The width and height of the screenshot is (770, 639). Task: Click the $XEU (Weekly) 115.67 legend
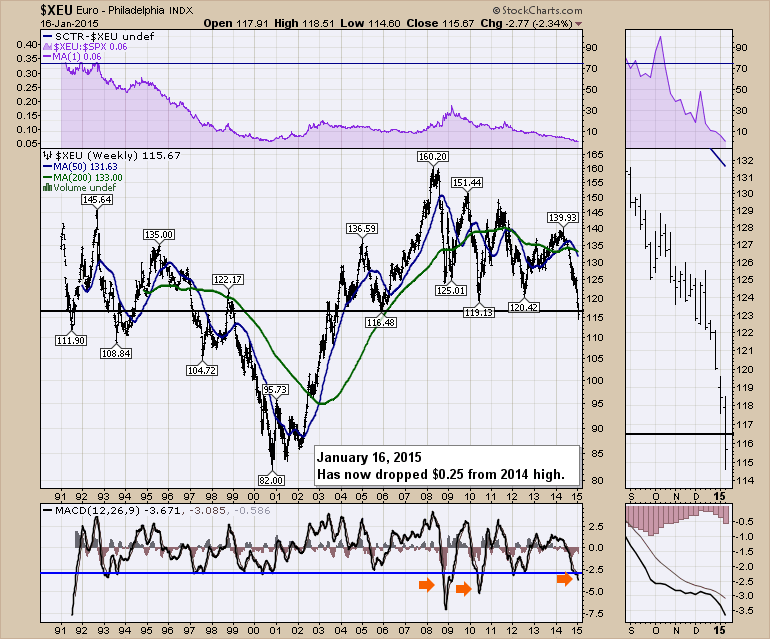coord(111,156)
